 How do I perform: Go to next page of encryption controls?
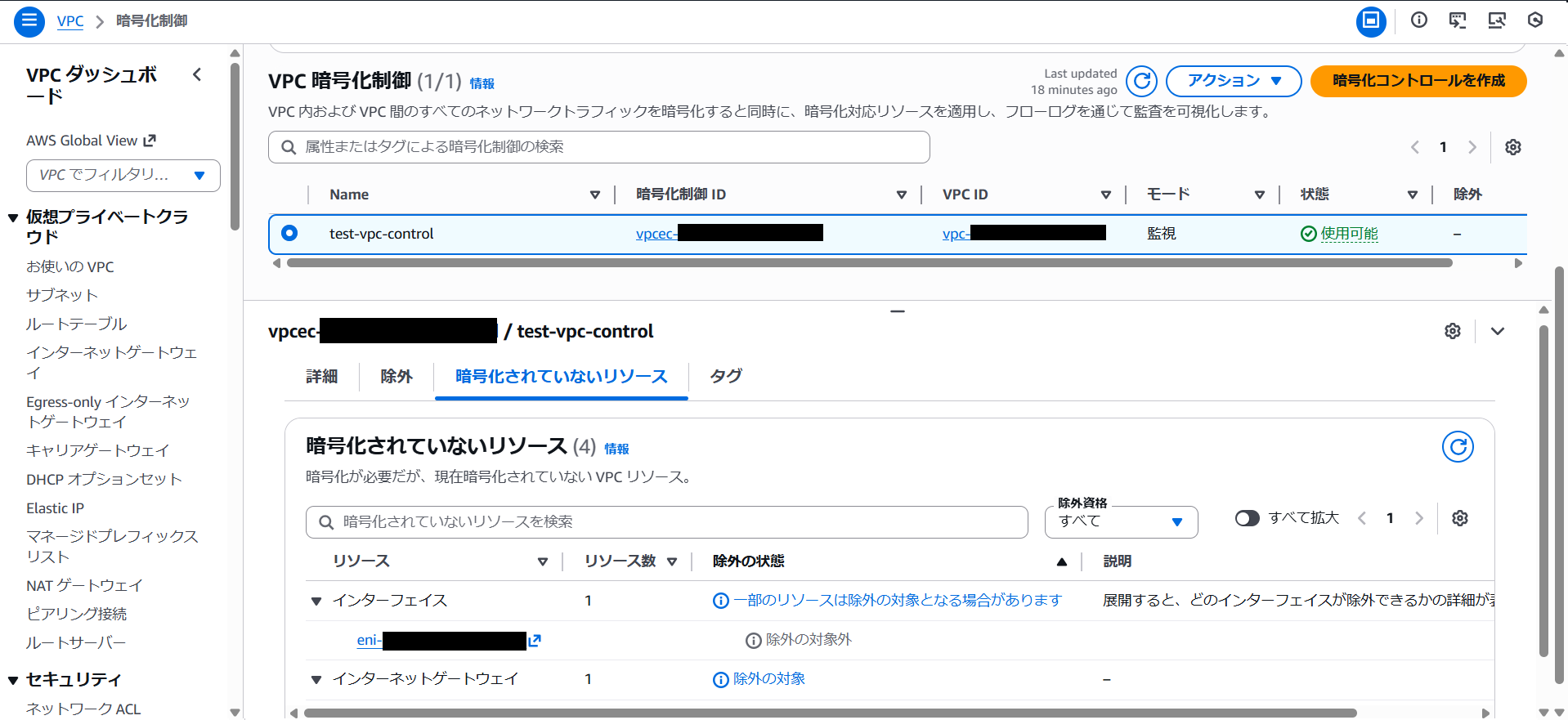pyautogui.click(x=1472, y=147)
